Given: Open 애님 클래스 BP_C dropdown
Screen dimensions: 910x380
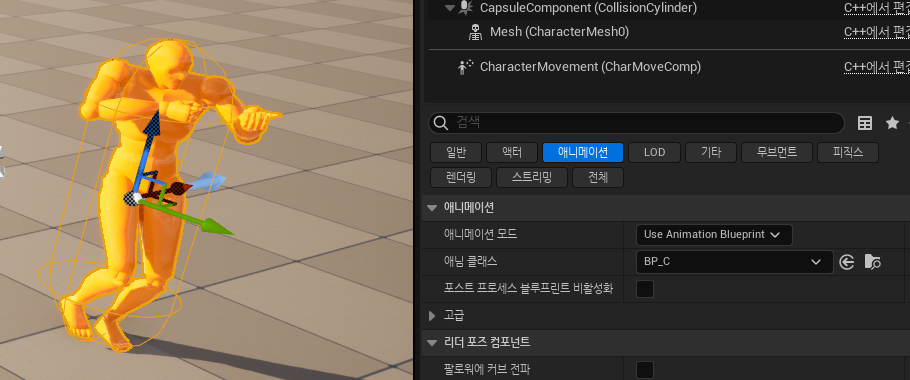Looking at the screenshot, I should coord(735,262).
